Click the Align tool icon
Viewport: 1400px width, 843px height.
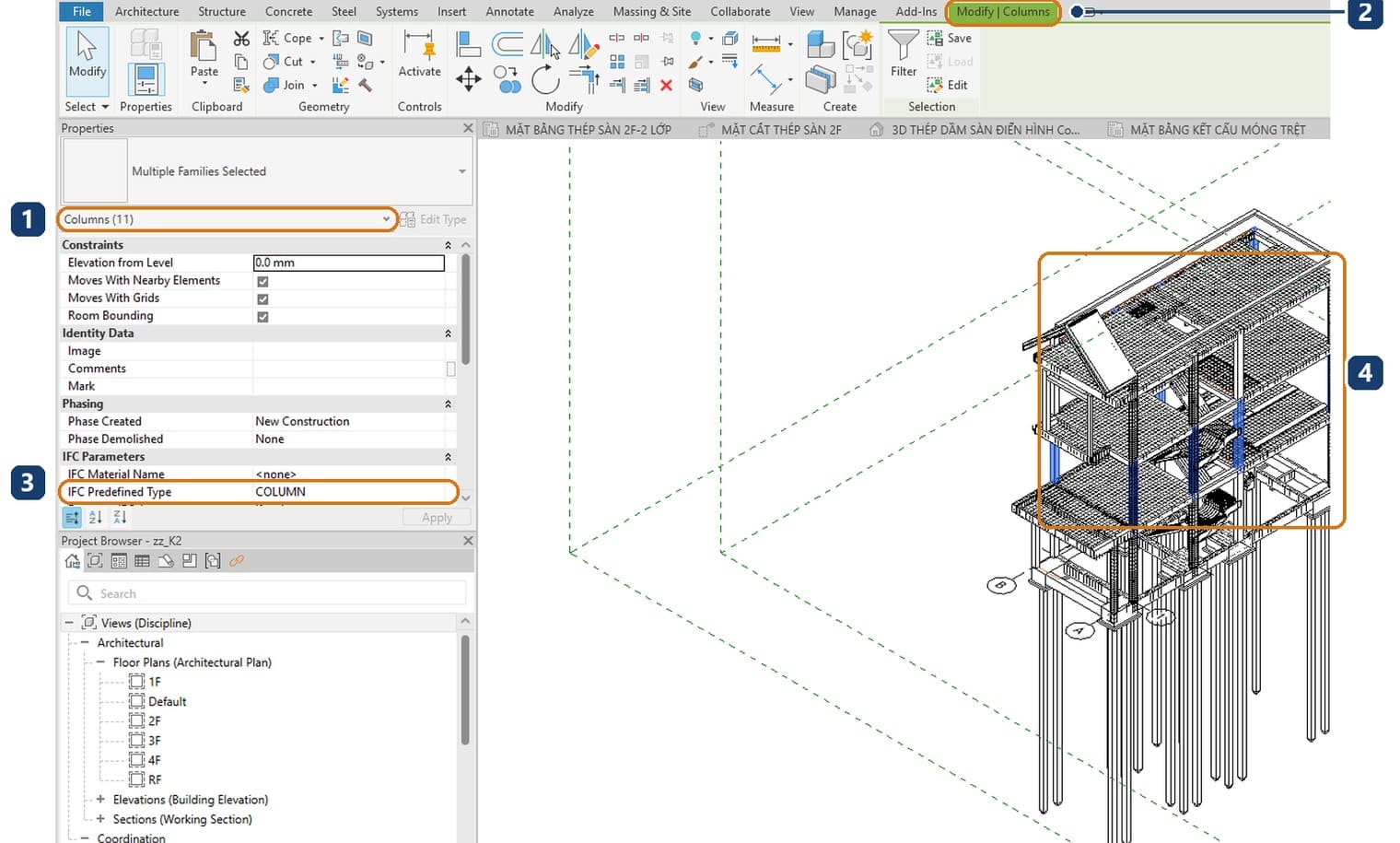pos(469,44)
